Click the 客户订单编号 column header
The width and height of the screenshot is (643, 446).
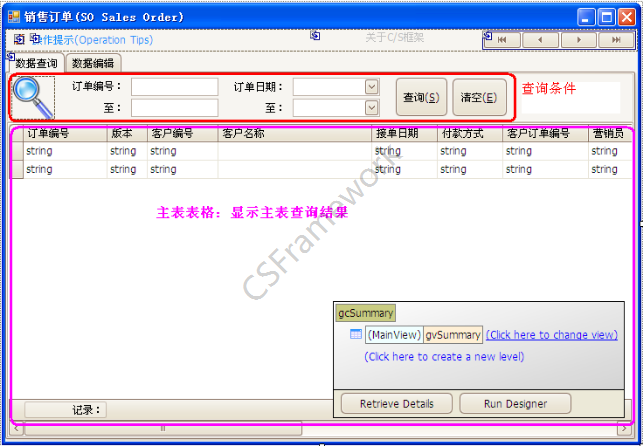coord(546,134)
